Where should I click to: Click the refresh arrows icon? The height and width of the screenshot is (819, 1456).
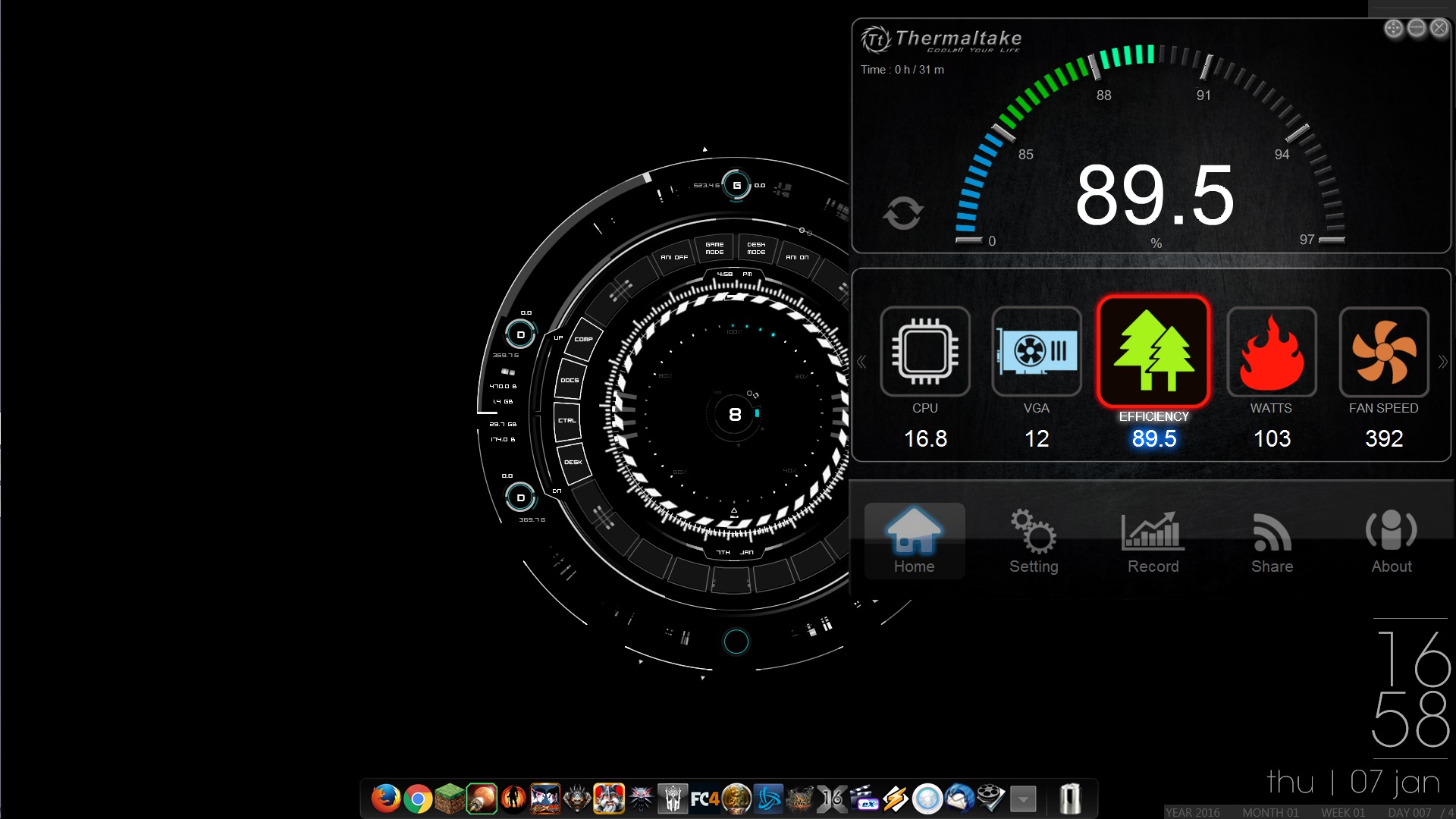tap(902, 213)
